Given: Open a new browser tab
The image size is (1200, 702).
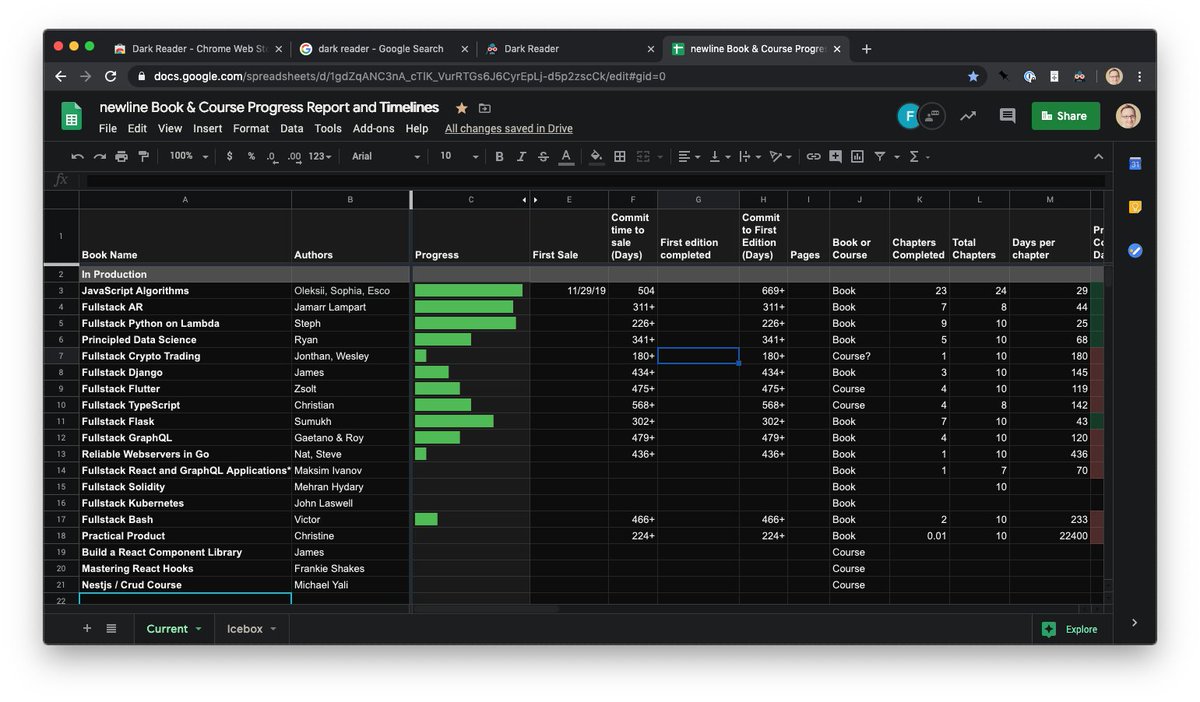Looking at the screenshot, I should [x=866, y=48].
